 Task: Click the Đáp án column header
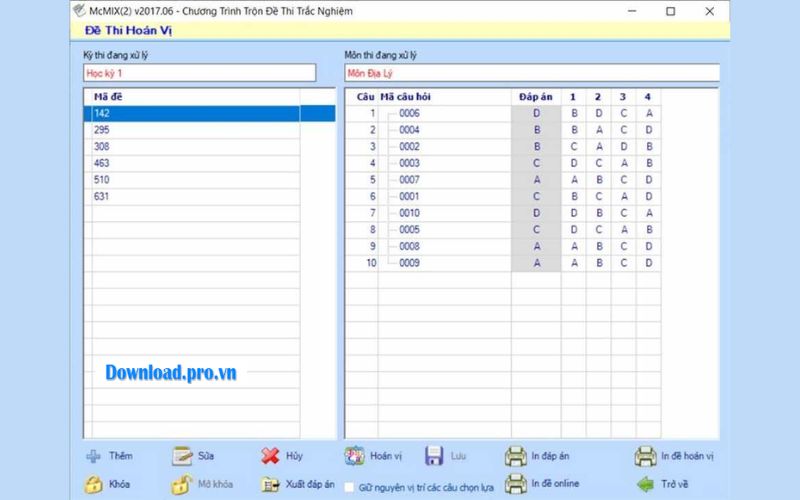point(535,96)
